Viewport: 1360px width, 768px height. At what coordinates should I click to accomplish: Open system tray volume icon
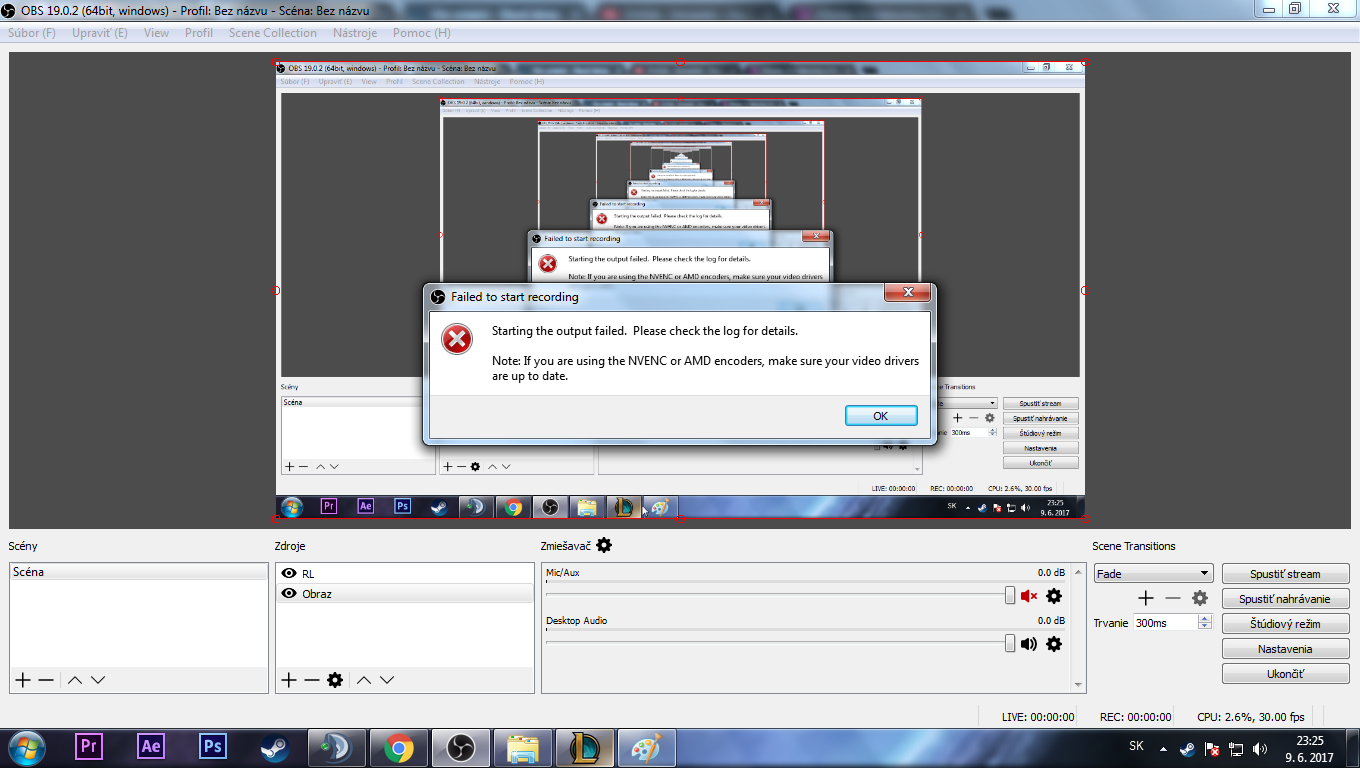tap(1260, 748)
